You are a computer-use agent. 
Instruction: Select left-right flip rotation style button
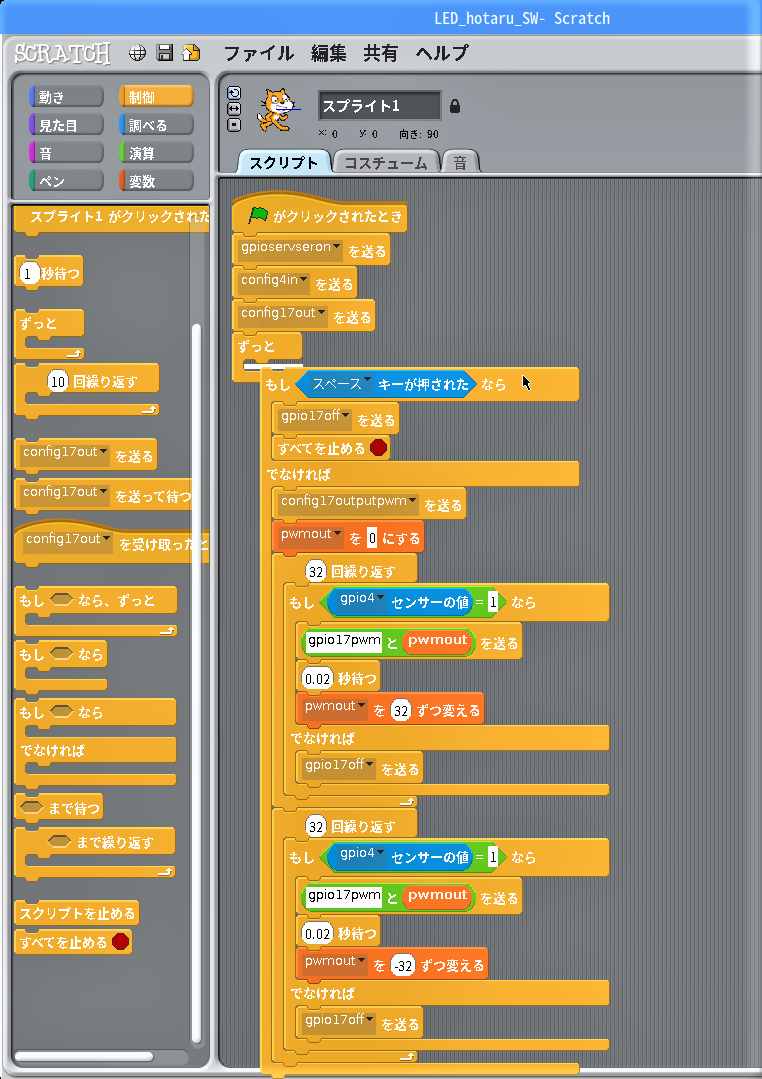coord(234,108)
